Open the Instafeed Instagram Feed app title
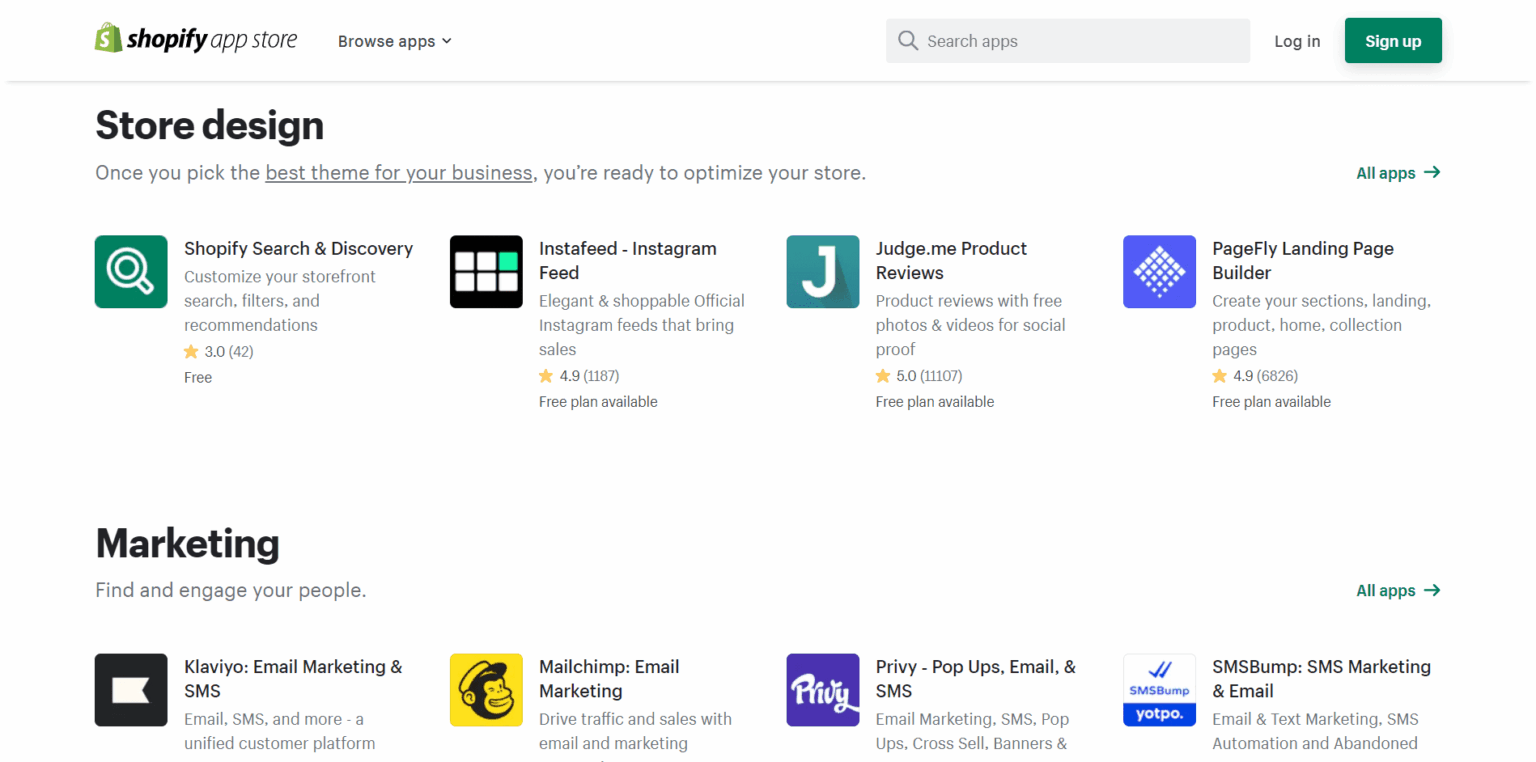 [x=628, y=260]
